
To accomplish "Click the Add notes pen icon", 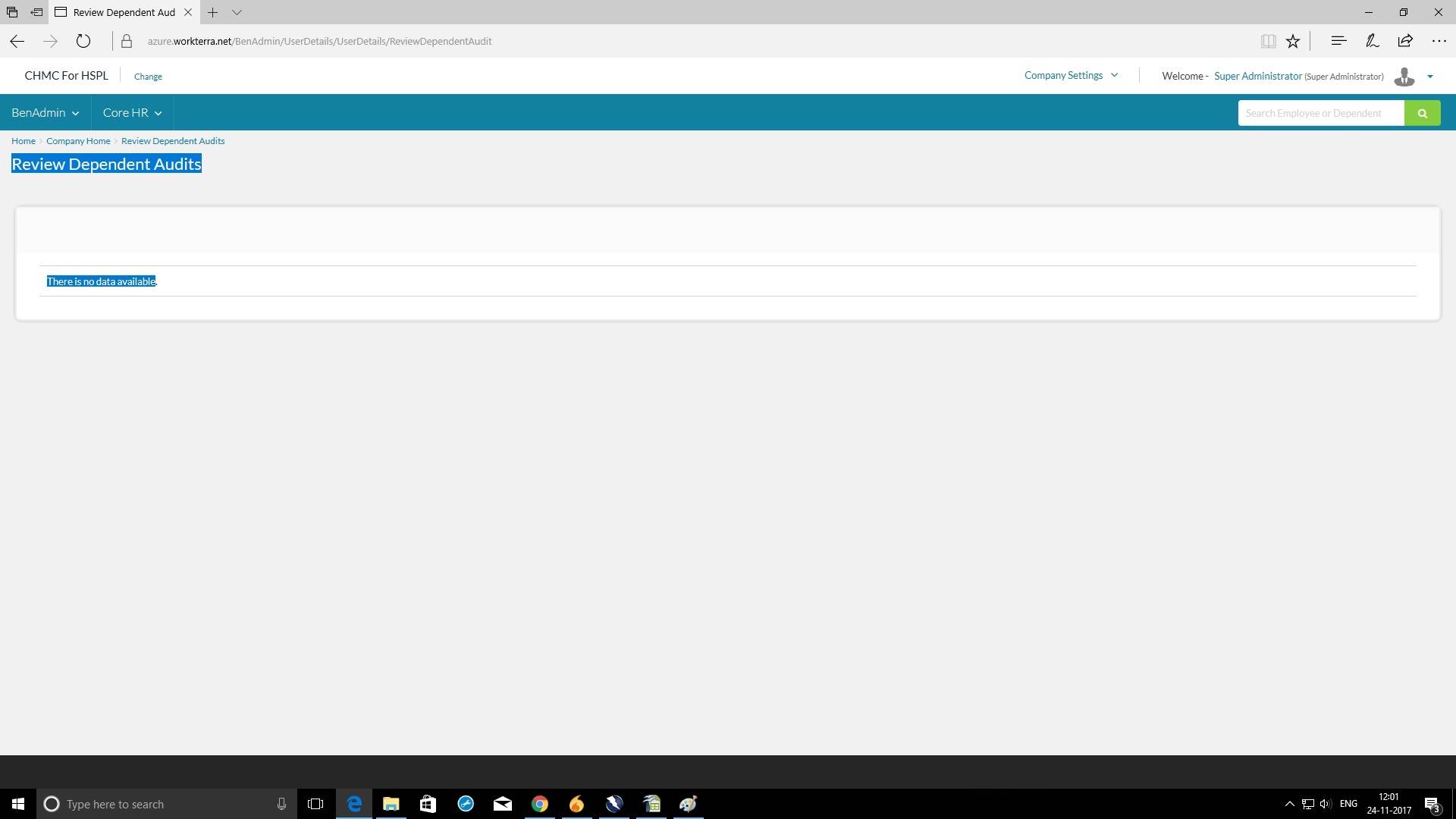I will [x=1372, y=41].
